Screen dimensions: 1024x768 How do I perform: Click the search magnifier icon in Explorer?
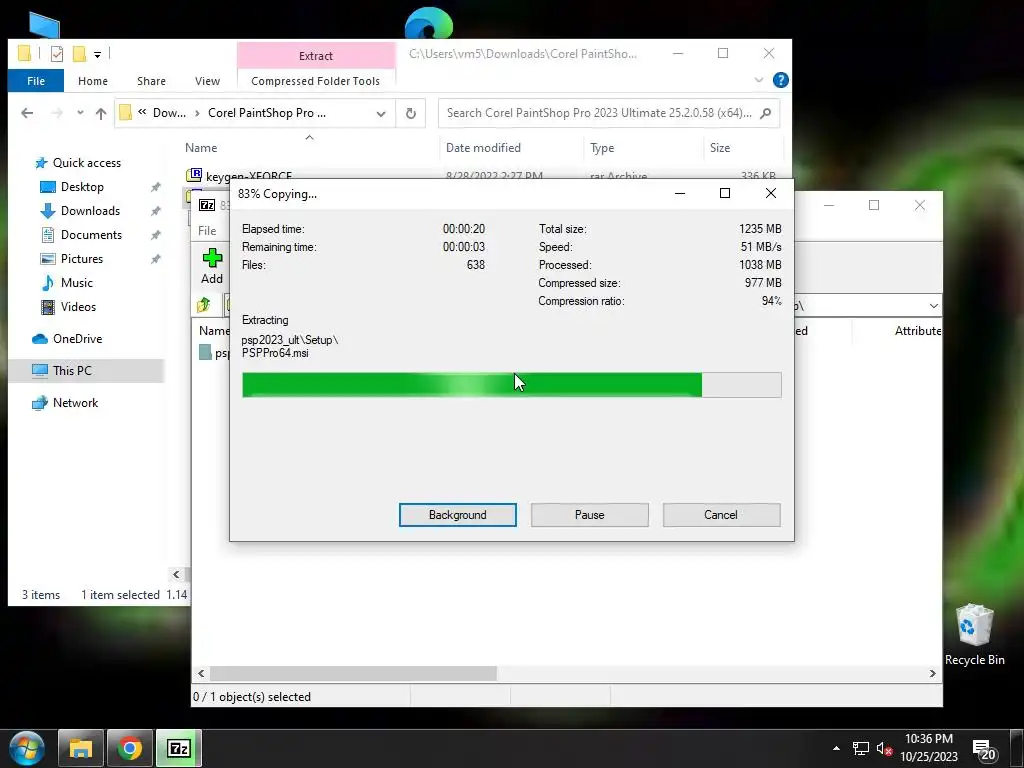766,113
